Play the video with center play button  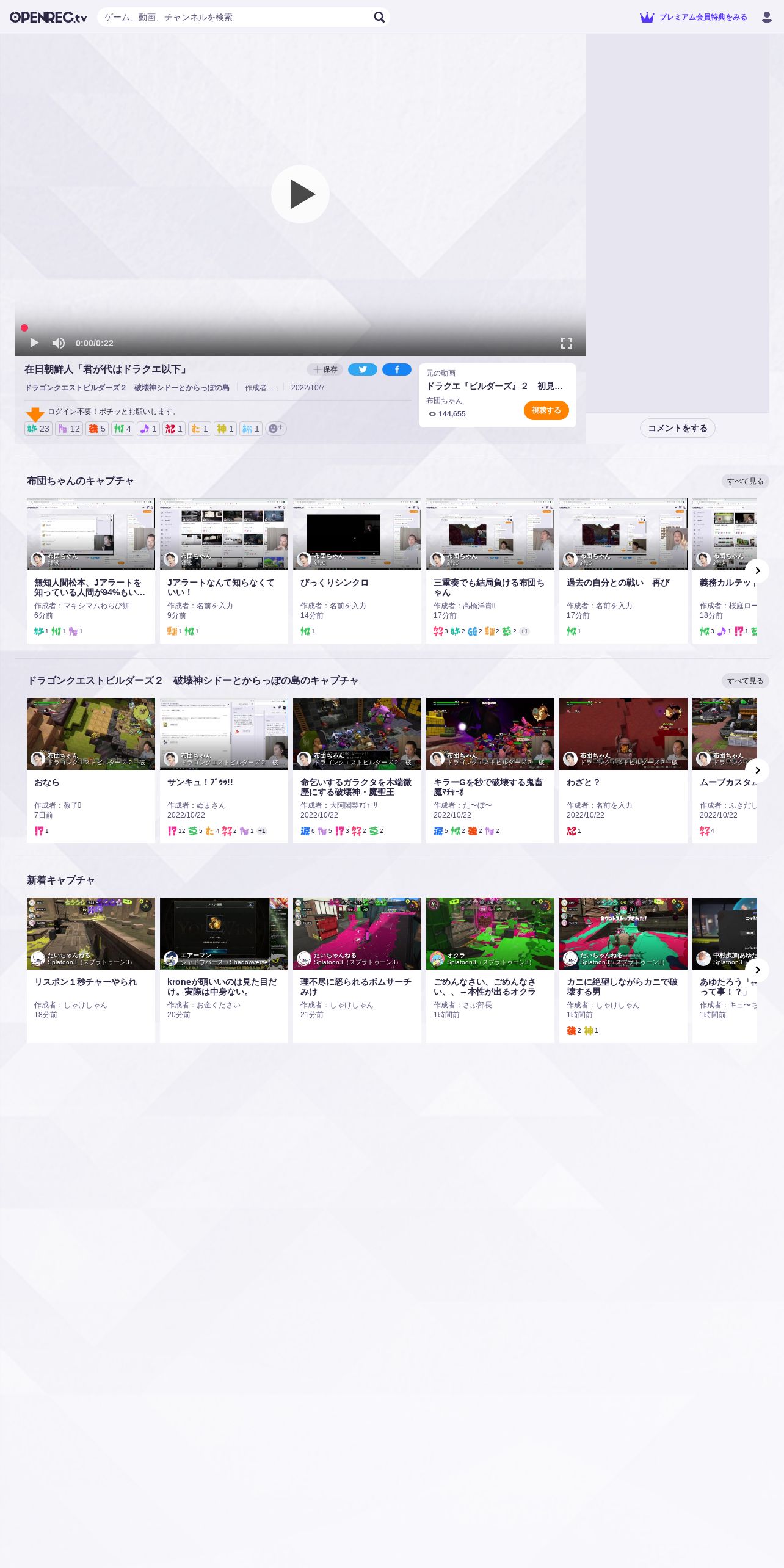pyautogui.click(x=300, y=194)
